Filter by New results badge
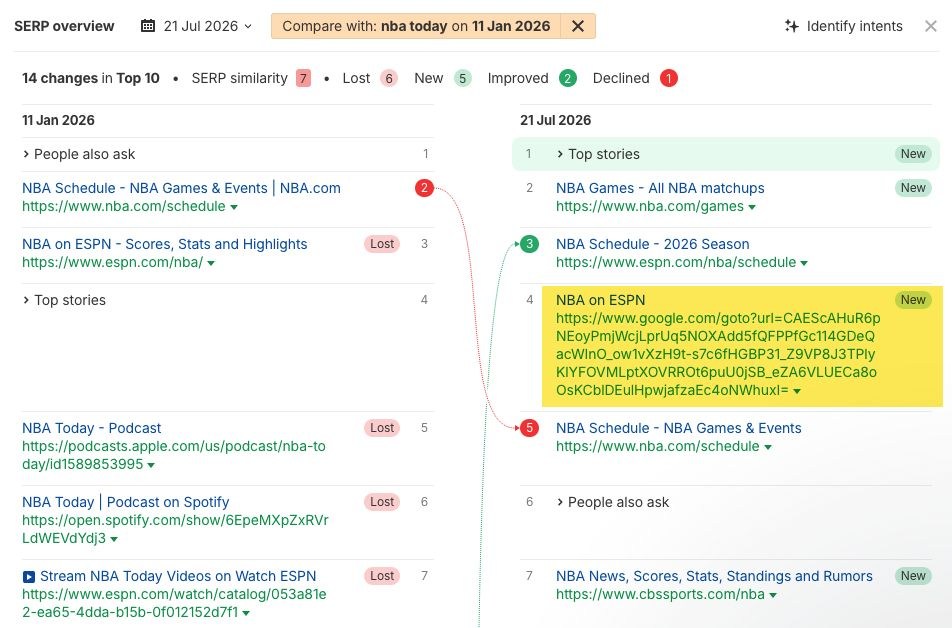The image size is (952, 628). pos(463,78)
